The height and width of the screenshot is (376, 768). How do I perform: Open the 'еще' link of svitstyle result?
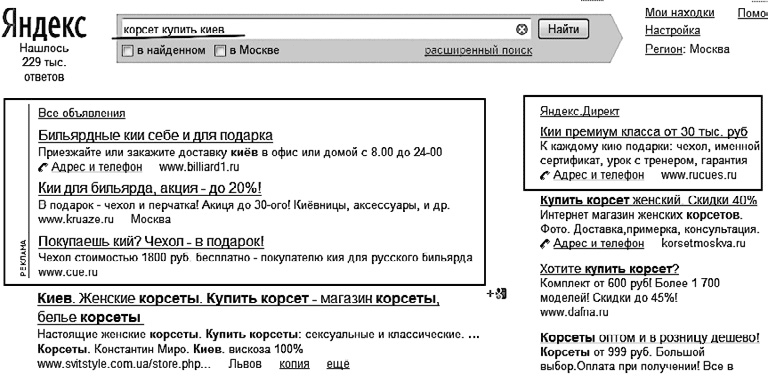point(338,364)
